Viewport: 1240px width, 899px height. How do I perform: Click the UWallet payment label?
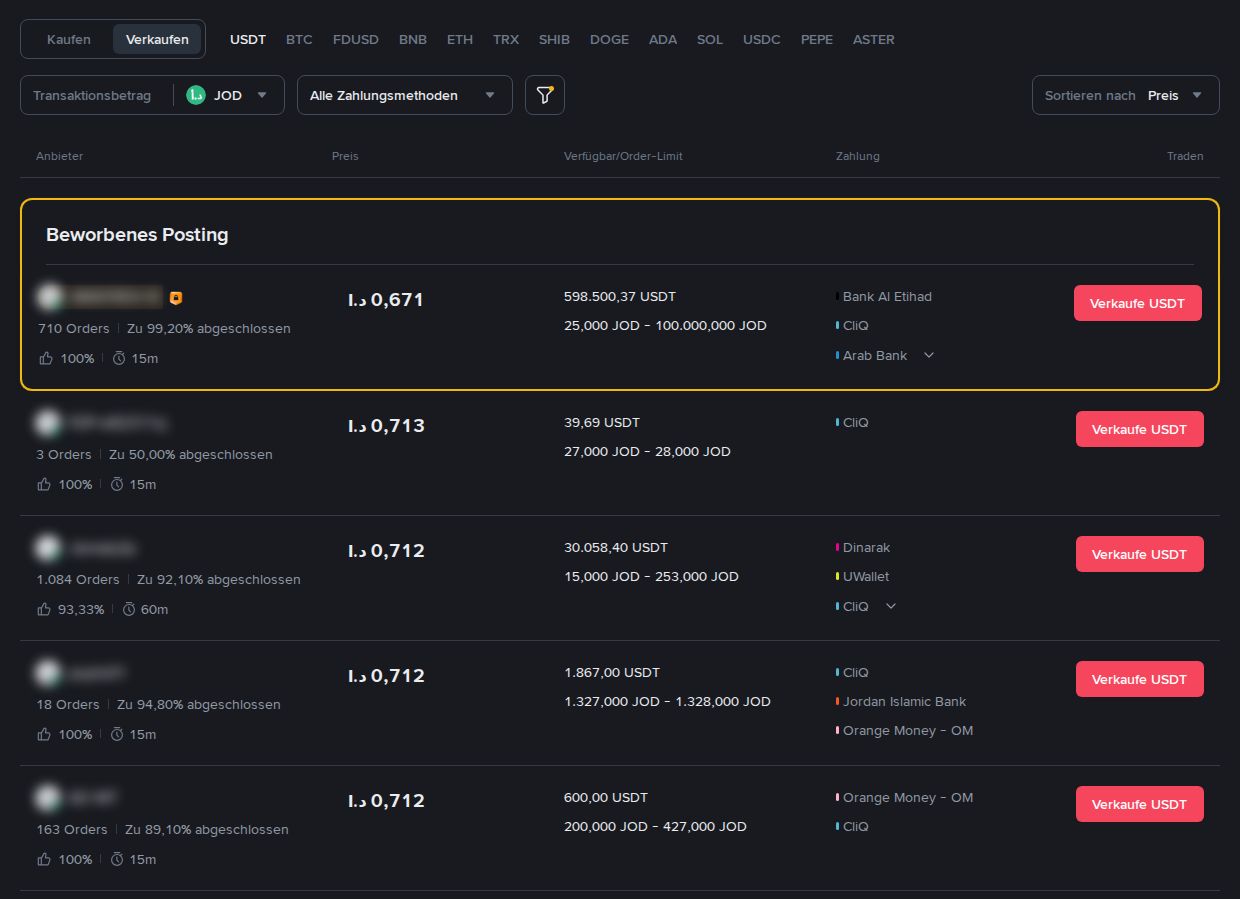coord(866,576)
